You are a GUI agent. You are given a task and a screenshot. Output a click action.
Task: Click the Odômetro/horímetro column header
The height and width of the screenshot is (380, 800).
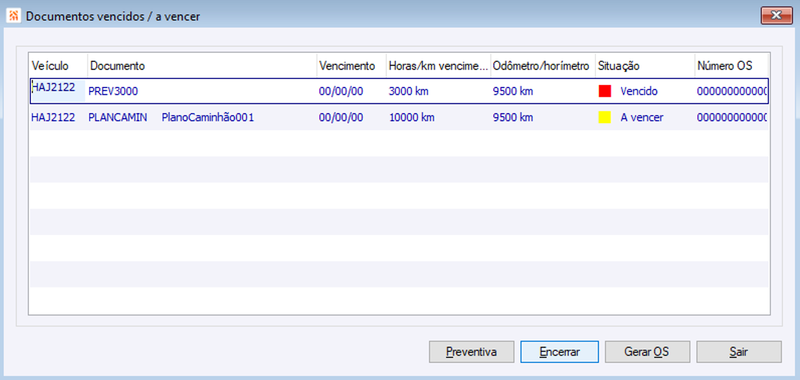[543, 66]
